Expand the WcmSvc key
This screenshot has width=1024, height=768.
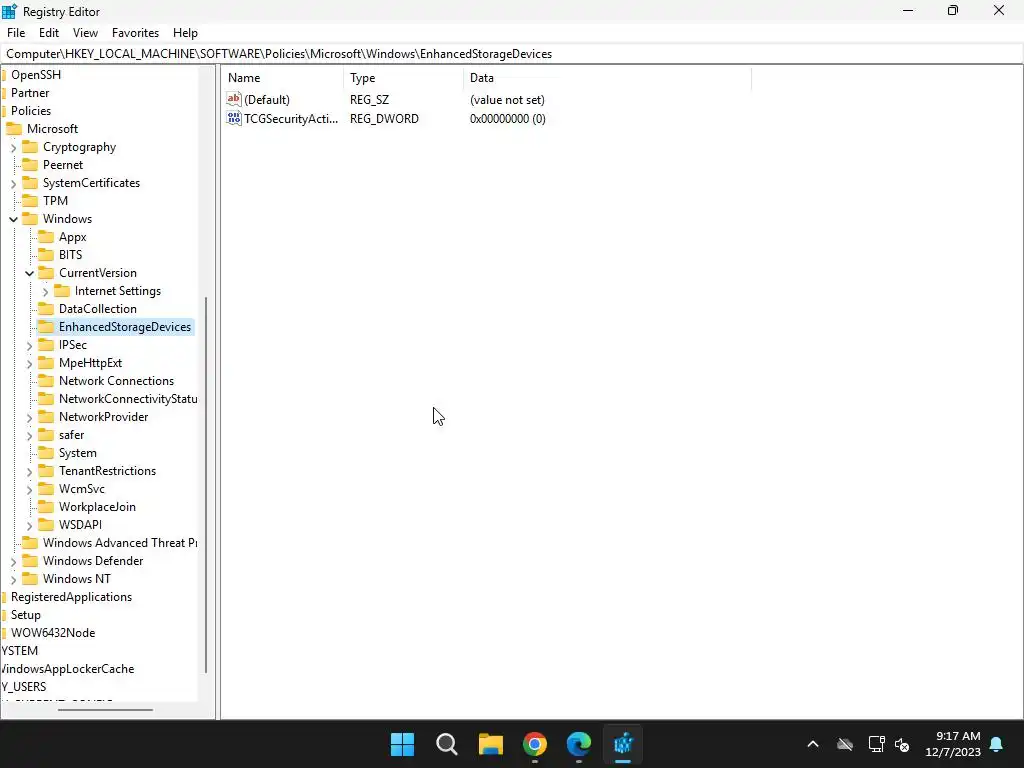pos(29,489)
